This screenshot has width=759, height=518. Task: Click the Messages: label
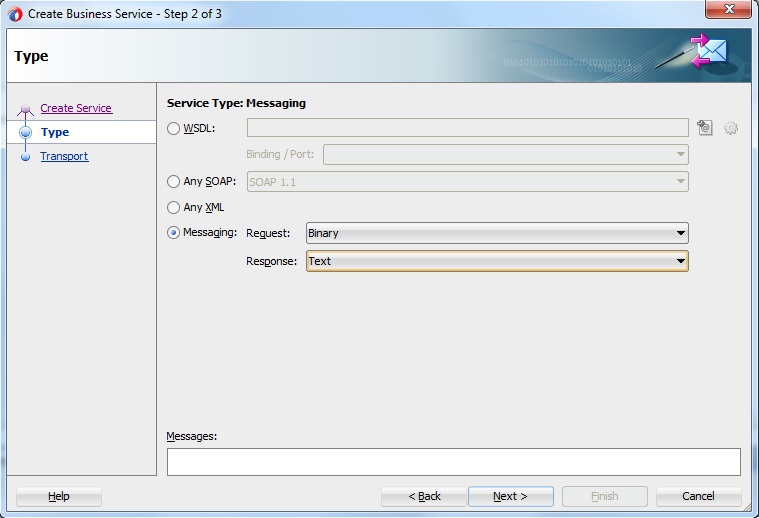[192, 436]
